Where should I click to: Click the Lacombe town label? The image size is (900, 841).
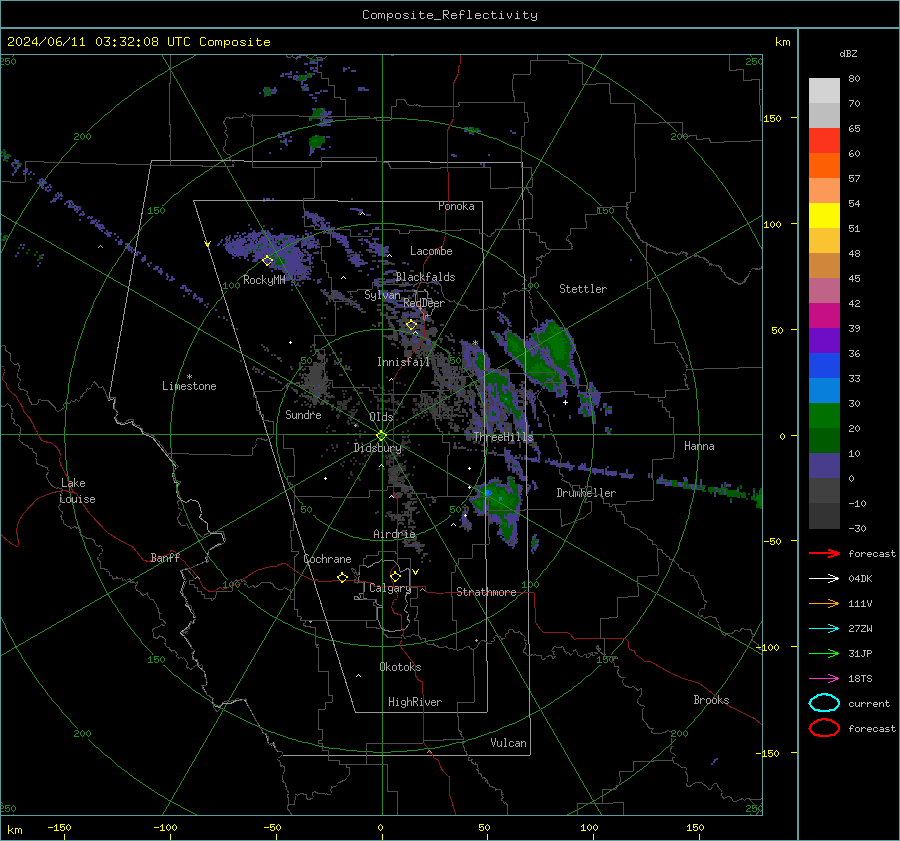[431, 251]
